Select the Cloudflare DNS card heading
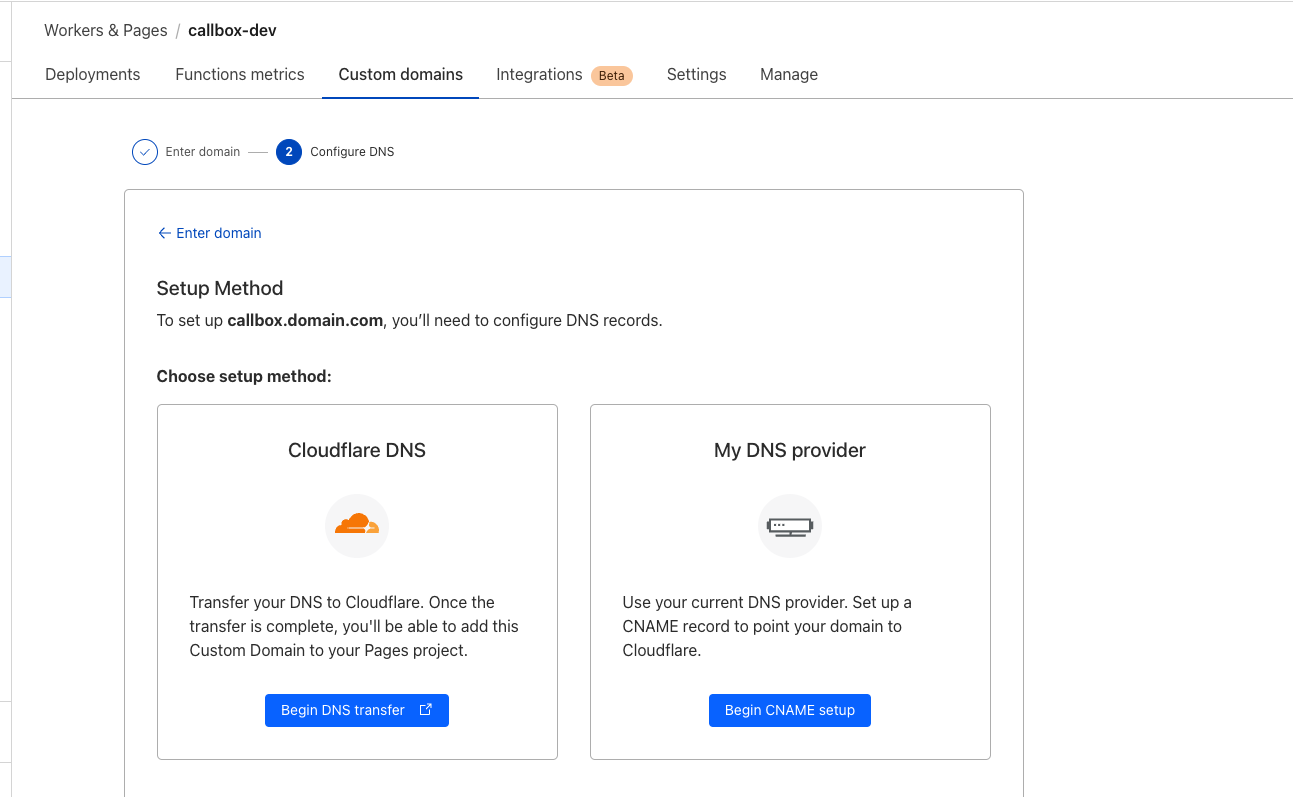This screenshot has height=797, width=1293. (357, 450)
